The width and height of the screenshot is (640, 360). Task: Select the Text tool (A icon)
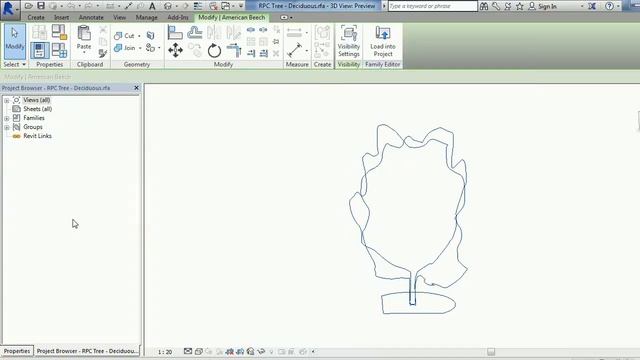(152, 6)
